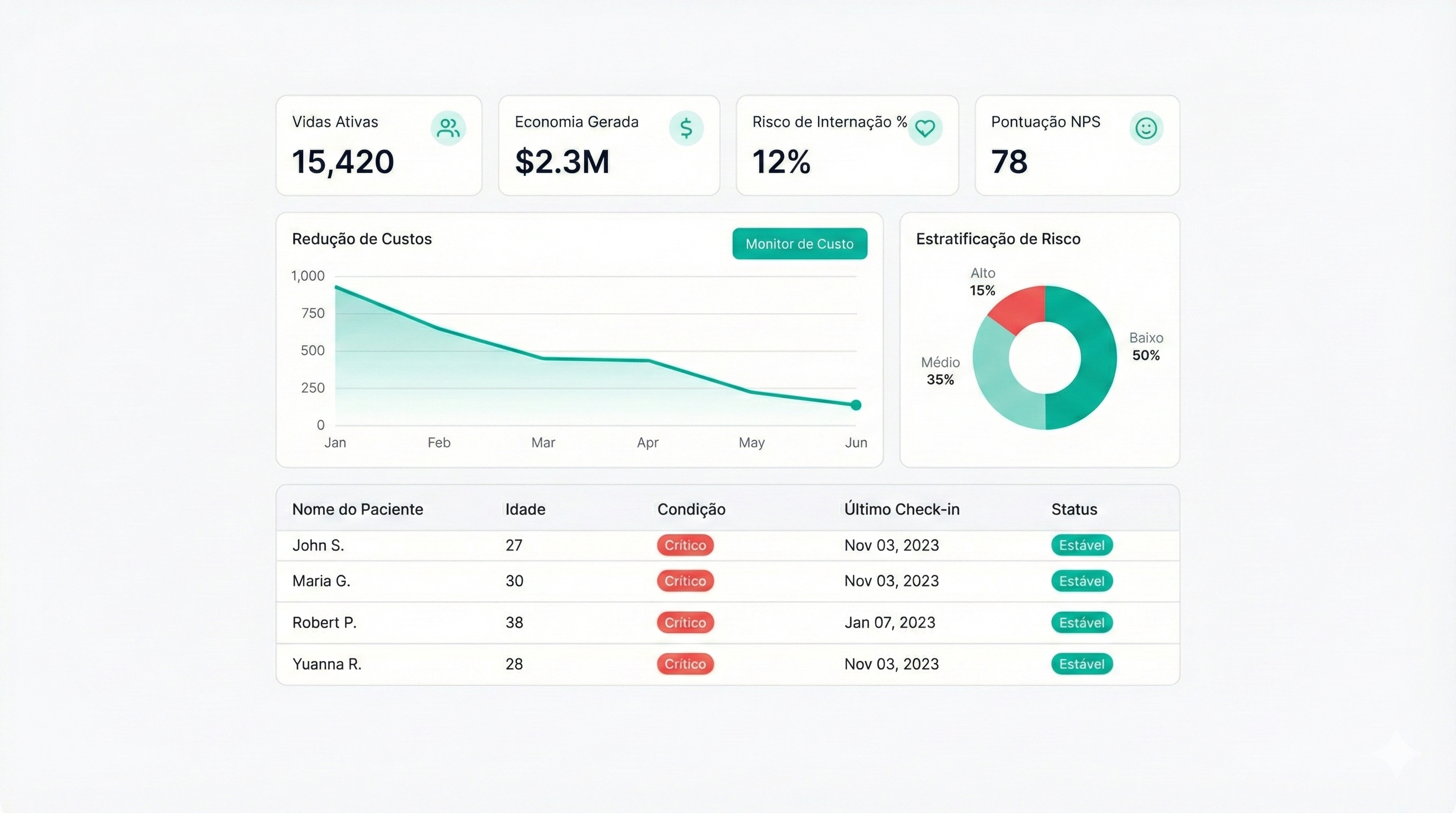This screenshot has height=813, width=1456.
Task: Click Estável badge for Maria G.
Action: tap(1081, 581)
